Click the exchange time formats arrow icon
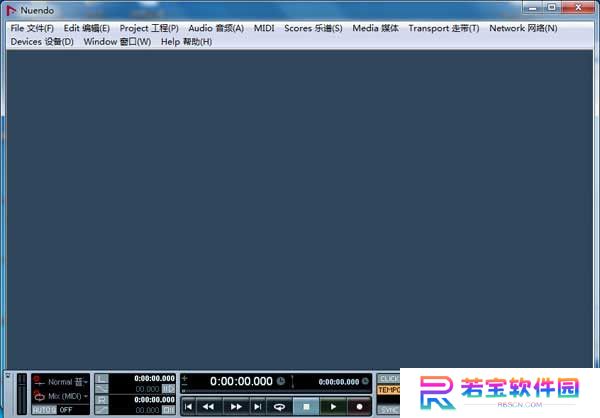 click(293, 382)
